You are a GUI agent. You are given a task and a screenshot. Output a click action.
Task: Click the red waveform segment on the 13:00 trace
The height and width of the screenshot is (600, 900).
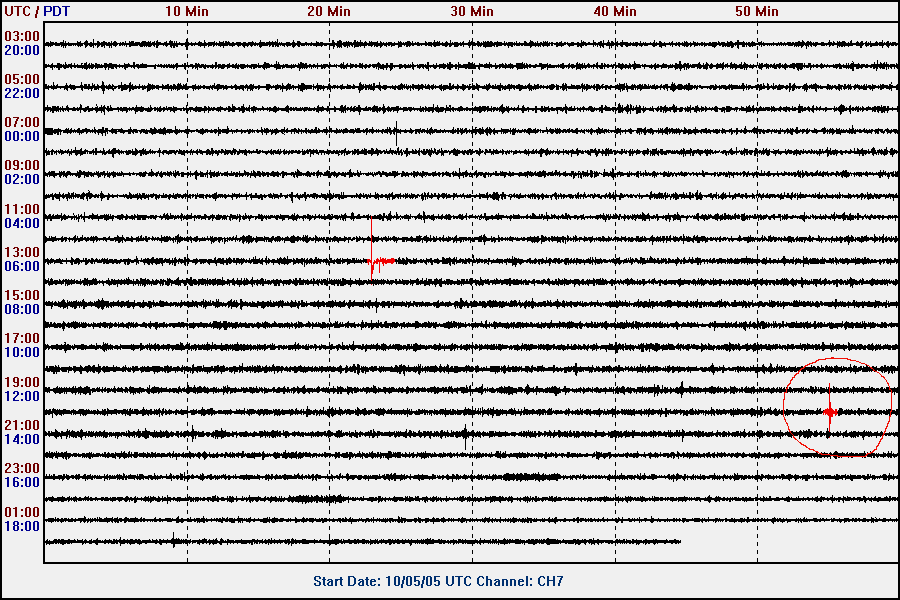tap(381, 262)
